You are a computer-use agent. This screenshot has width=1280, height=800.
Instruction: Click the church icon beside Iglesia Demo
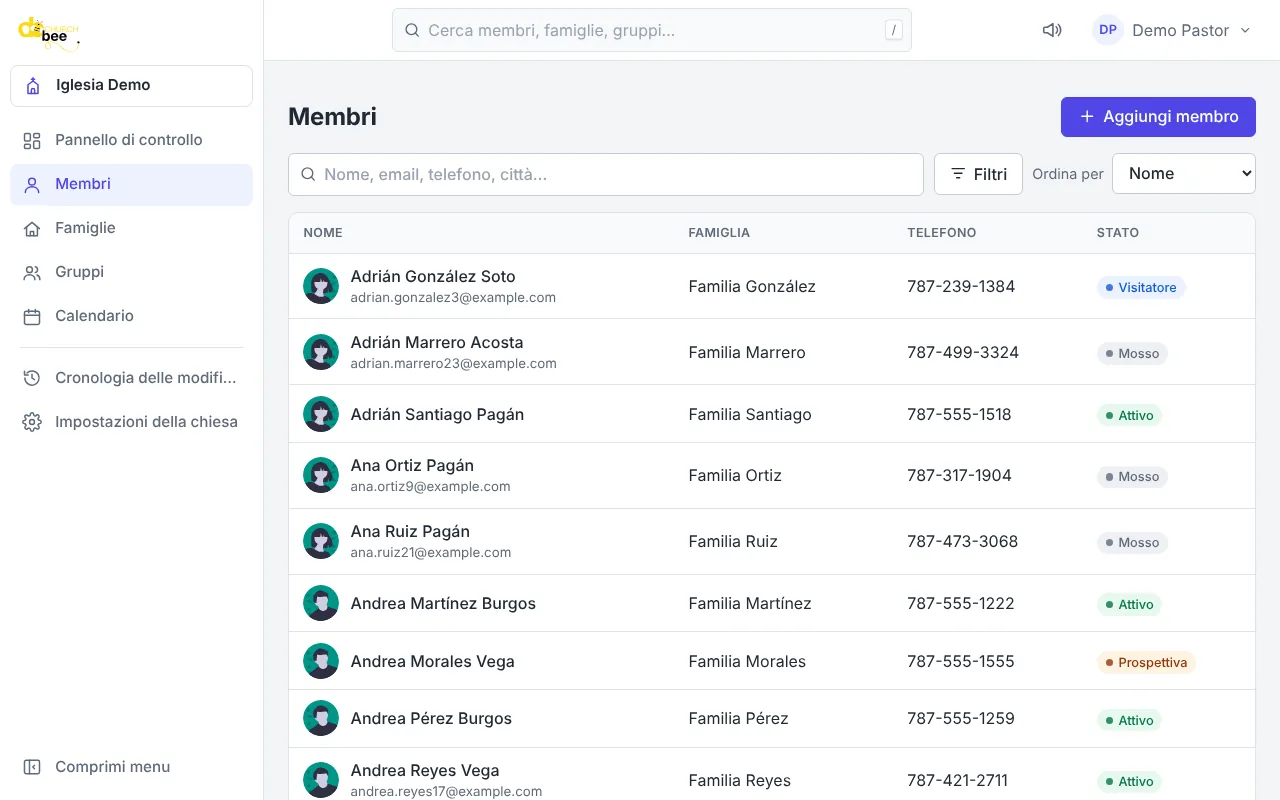tap(33, 86)
